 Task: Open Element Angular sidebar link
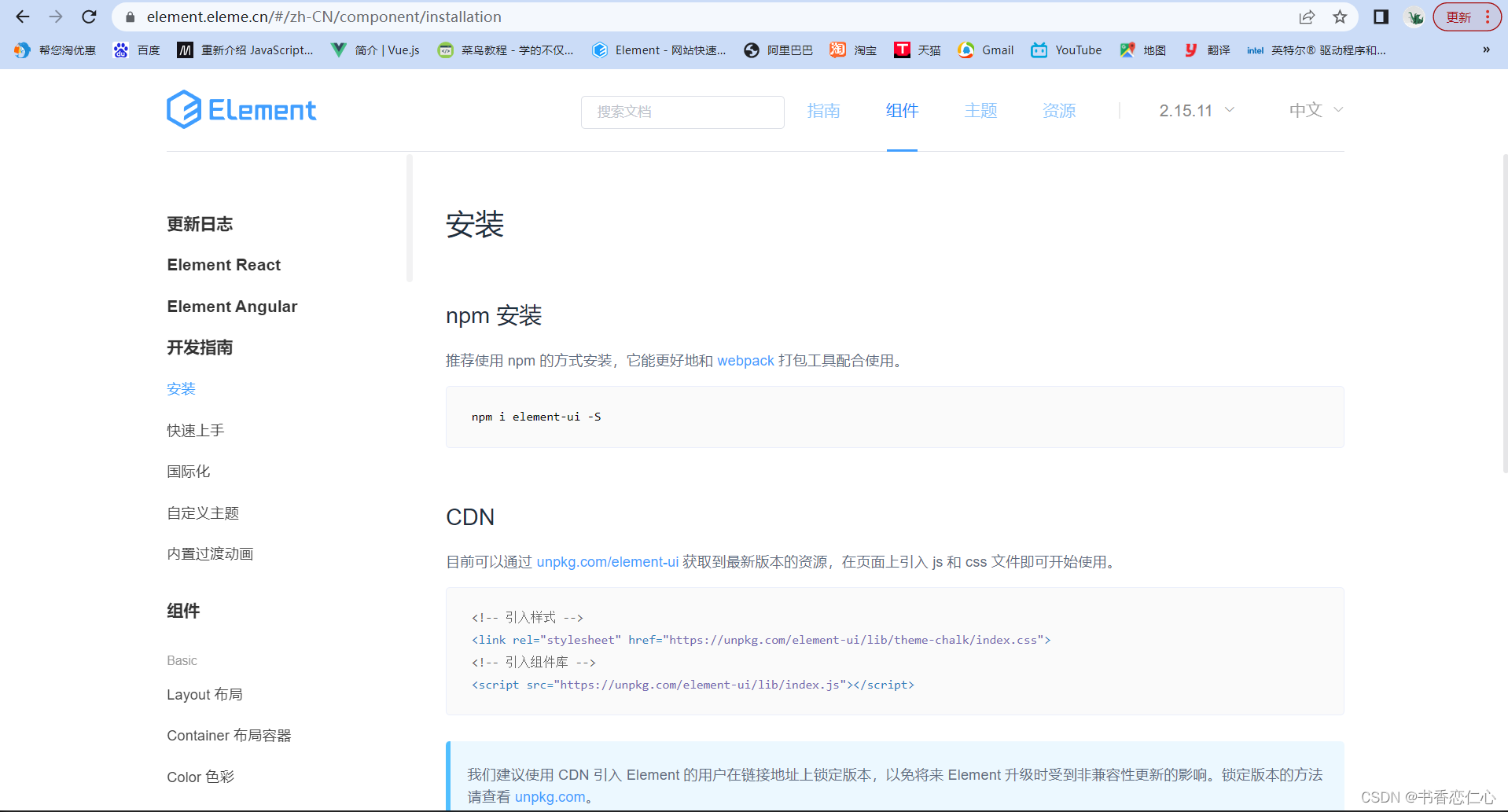(232, 307)
